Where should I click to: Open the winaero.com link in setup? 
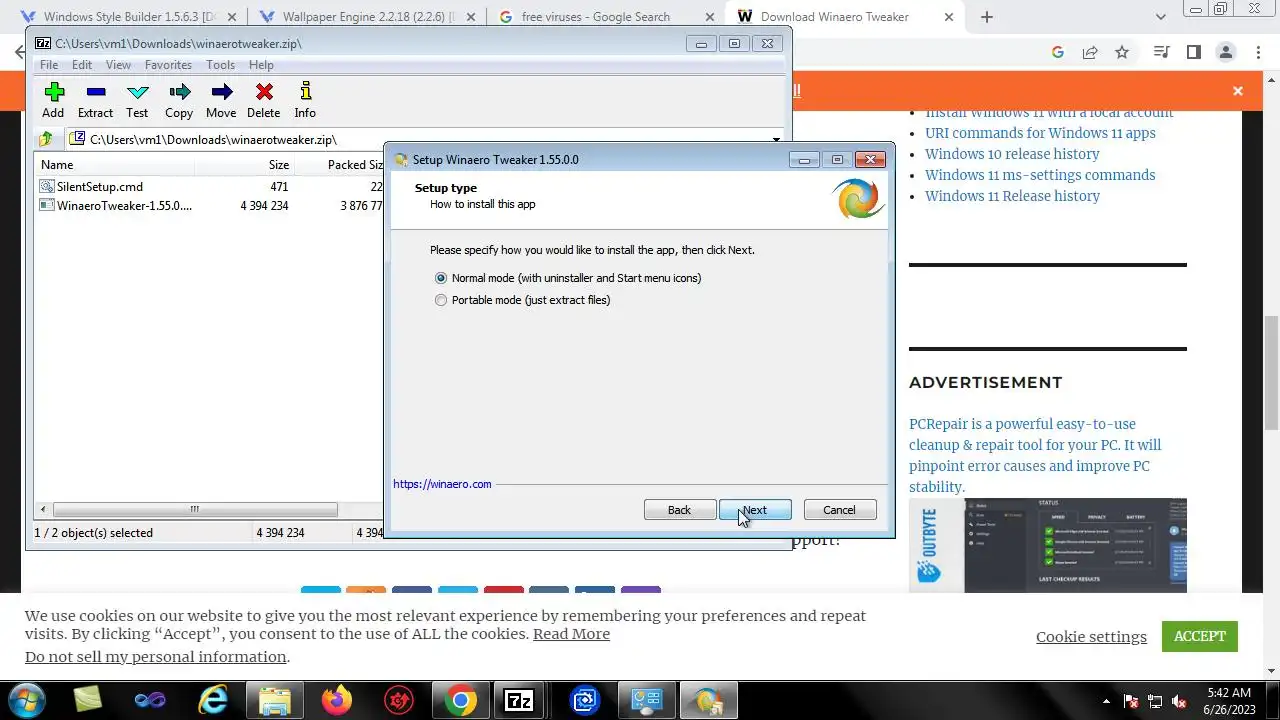click(x=442, y=484)
